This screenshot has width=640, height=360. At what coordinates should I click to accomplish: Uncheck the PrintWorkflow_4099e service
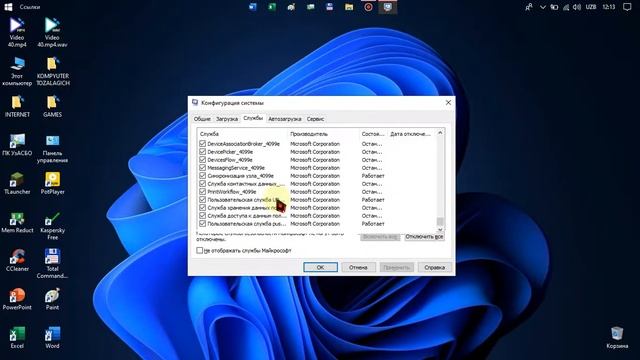click(x=202, y=192)
